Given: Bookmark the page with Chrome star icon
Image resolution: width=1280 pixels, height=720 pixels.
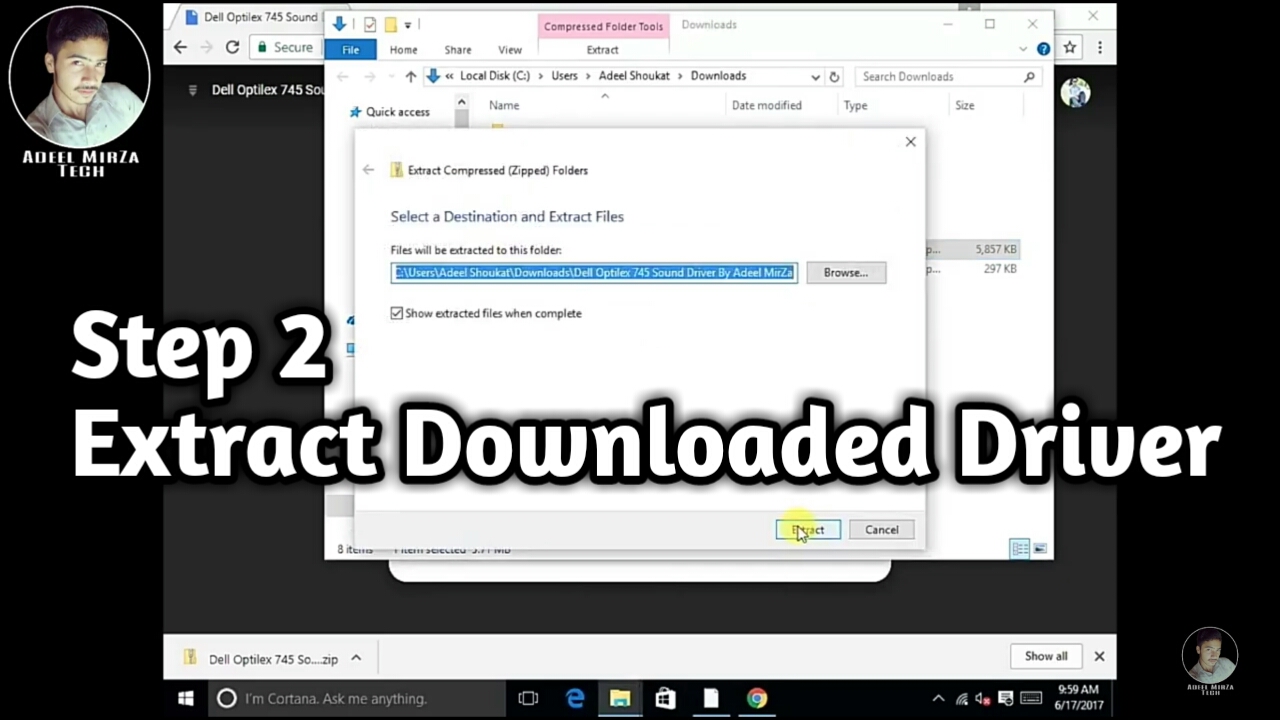Looking at the screenshot, I should [1069, 47].
